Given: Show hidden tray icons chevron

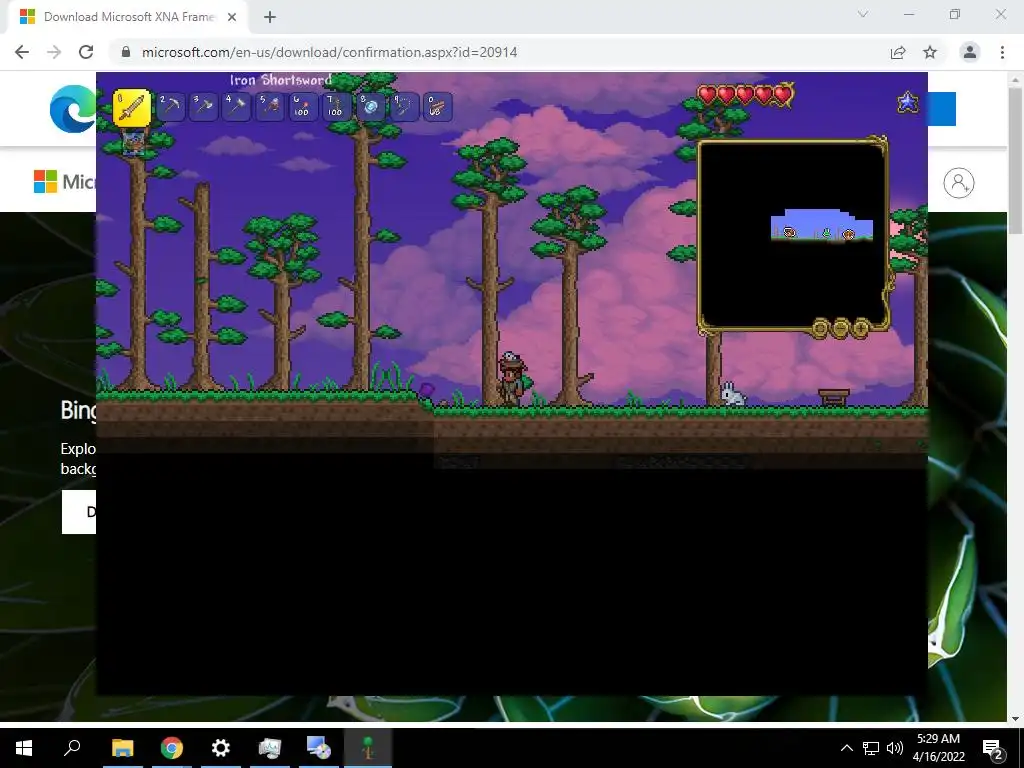Looking at the screenshot, I should [846, 748].
